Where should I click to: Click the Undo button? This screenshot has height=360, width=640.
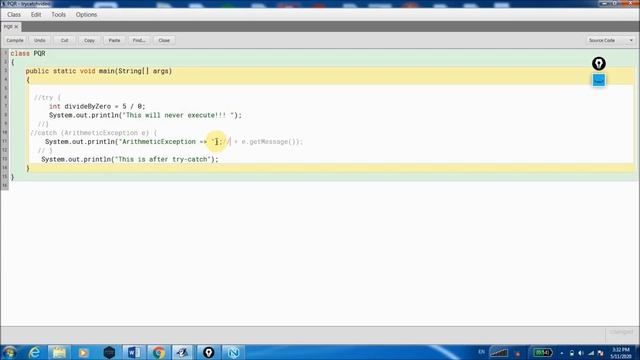[40, 40]
